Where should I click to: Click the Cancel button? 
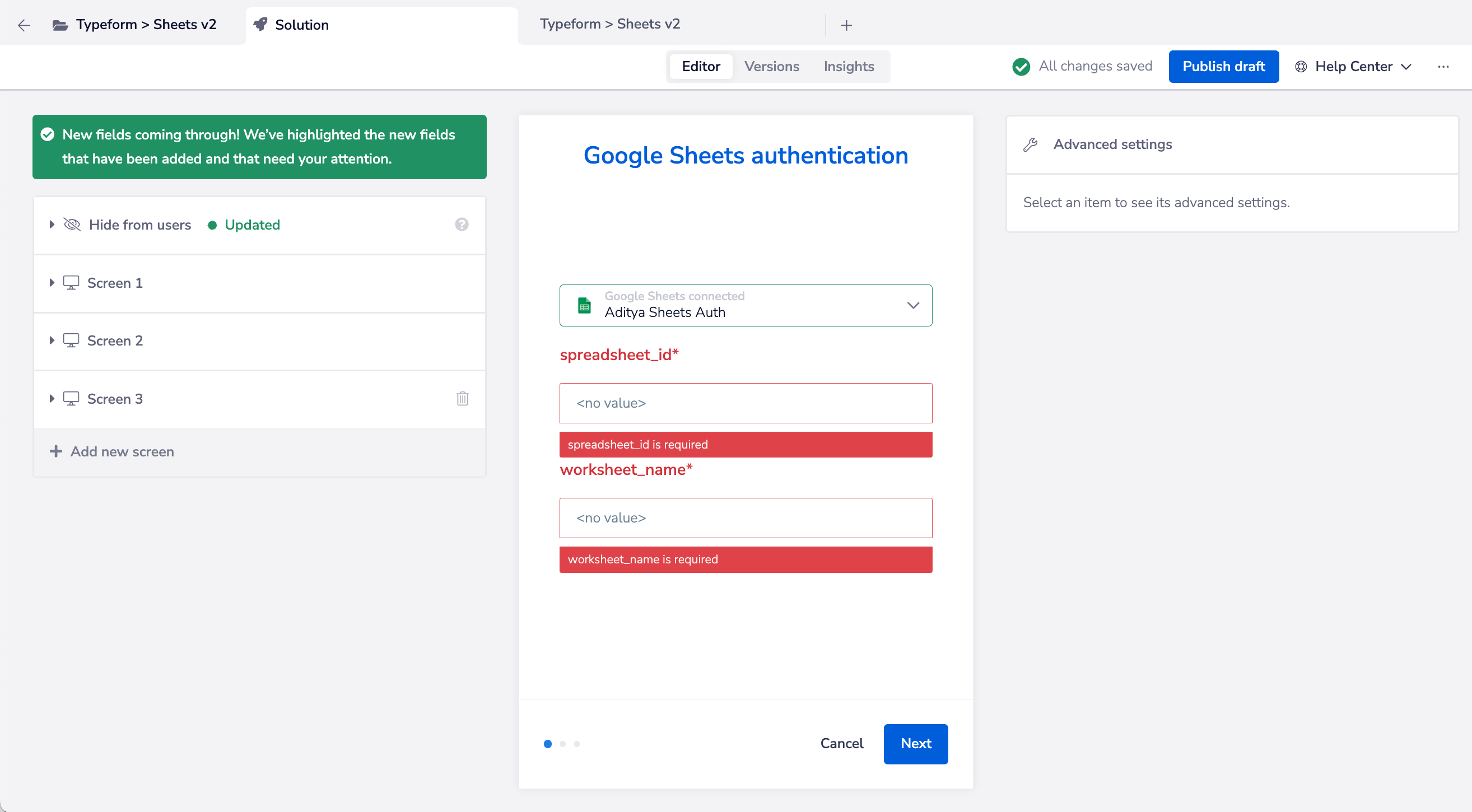click(x=842, y=743)
